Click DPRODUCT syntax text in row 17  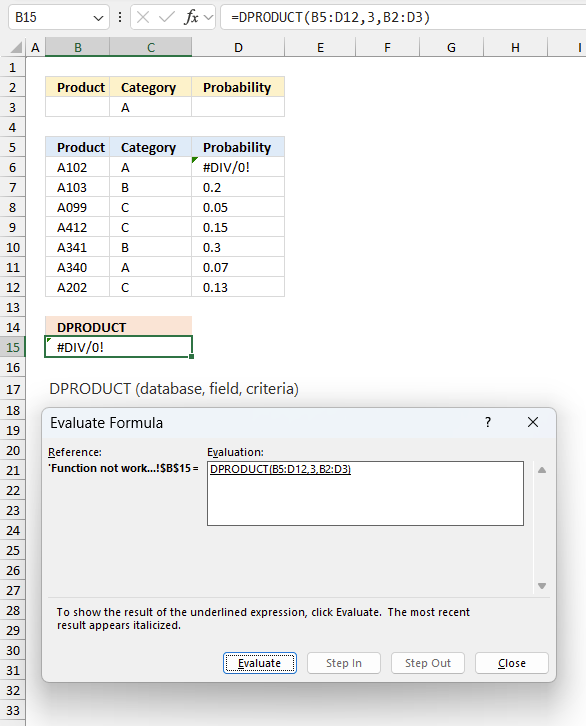(174, 388)
